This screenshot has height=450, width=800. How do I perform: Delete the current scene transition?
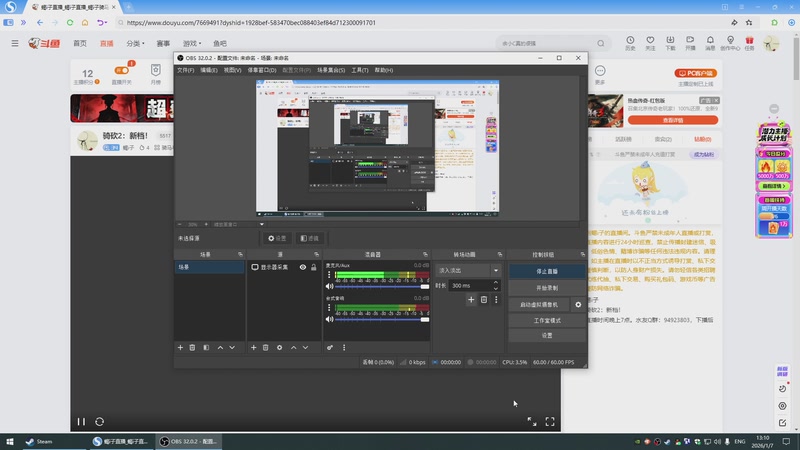coord(484,299)
